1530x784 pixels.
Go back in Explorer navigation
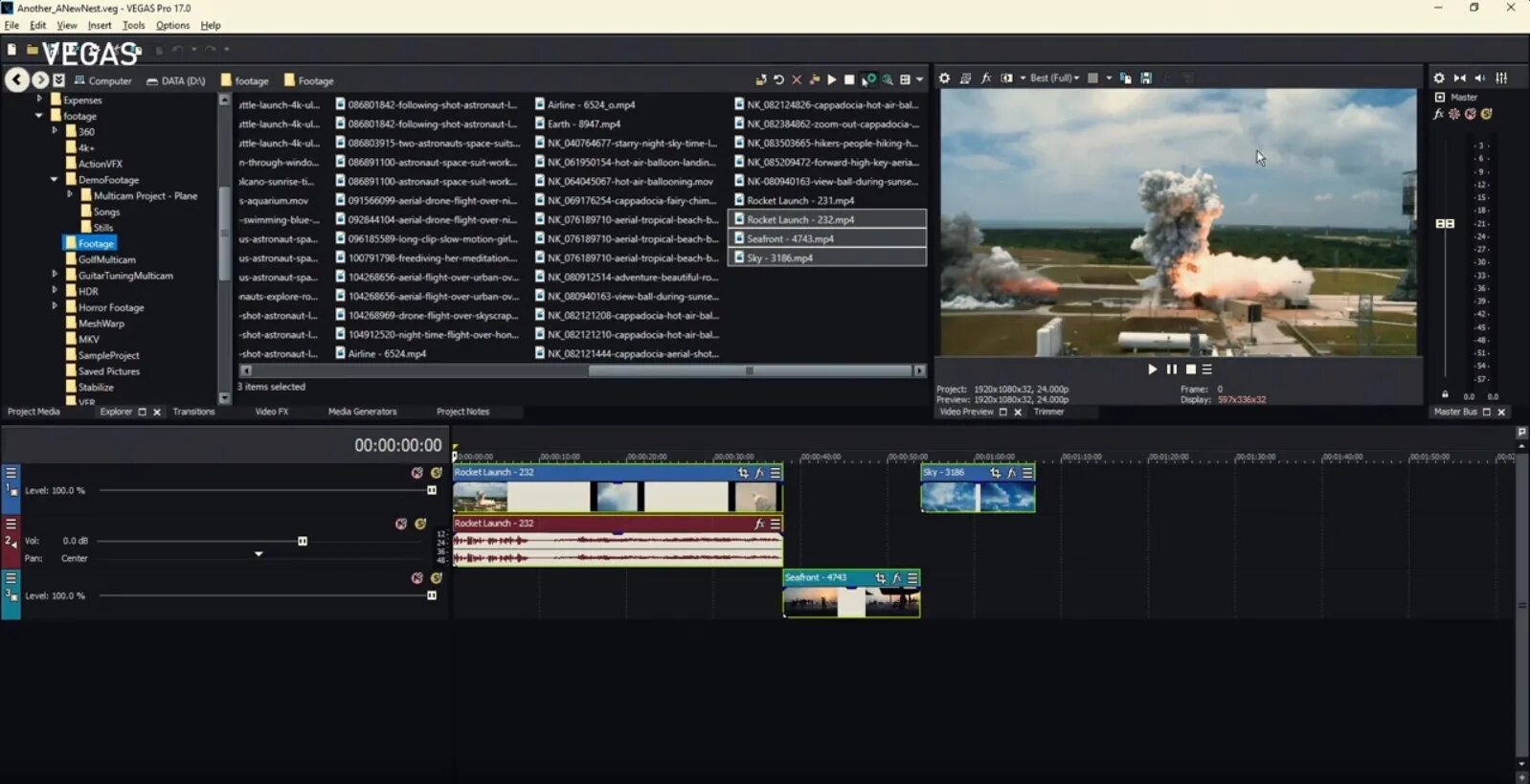[x=16, y=80]
